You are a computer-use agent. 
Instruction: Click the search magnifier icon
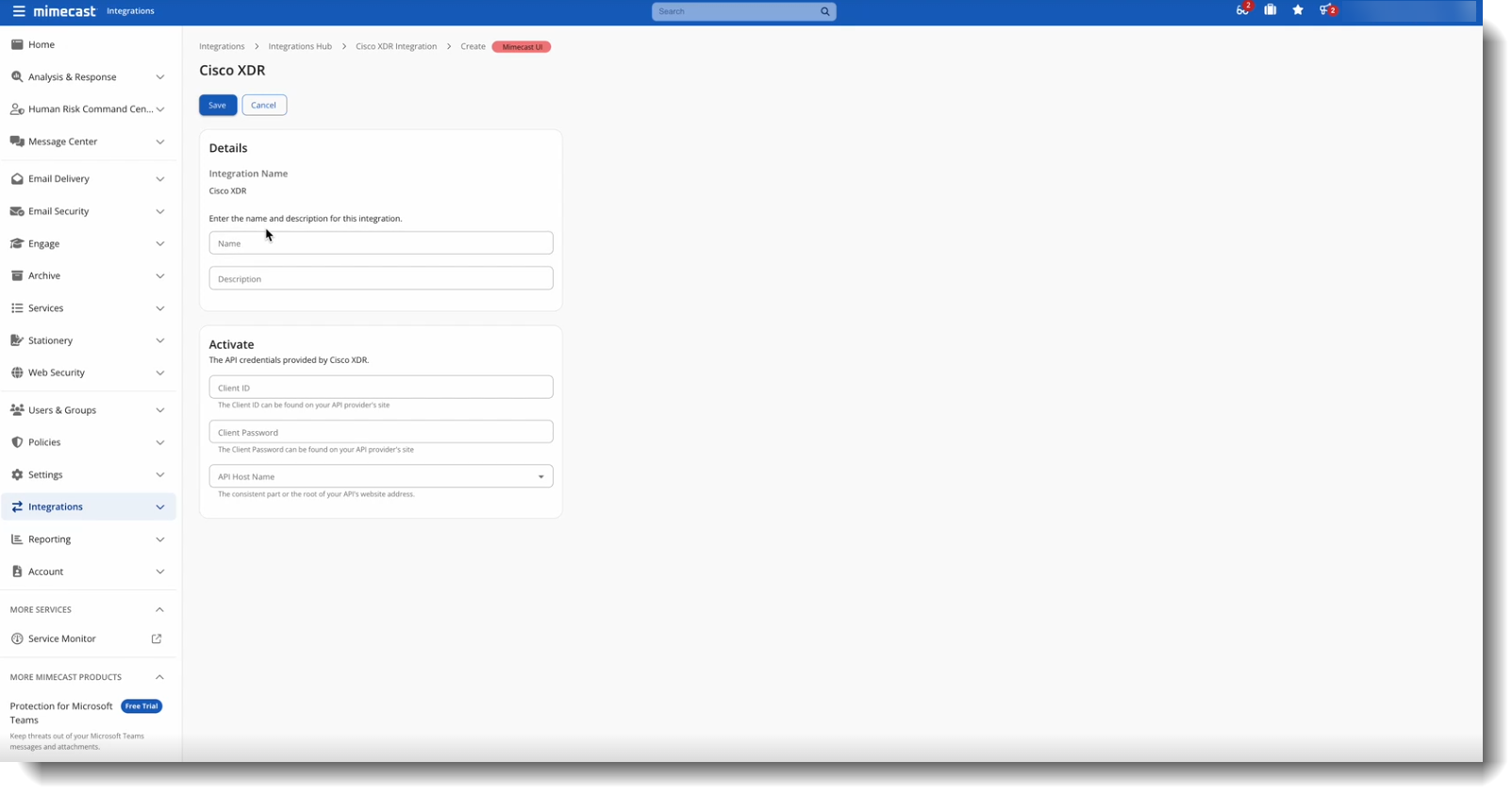coord(824,11)
